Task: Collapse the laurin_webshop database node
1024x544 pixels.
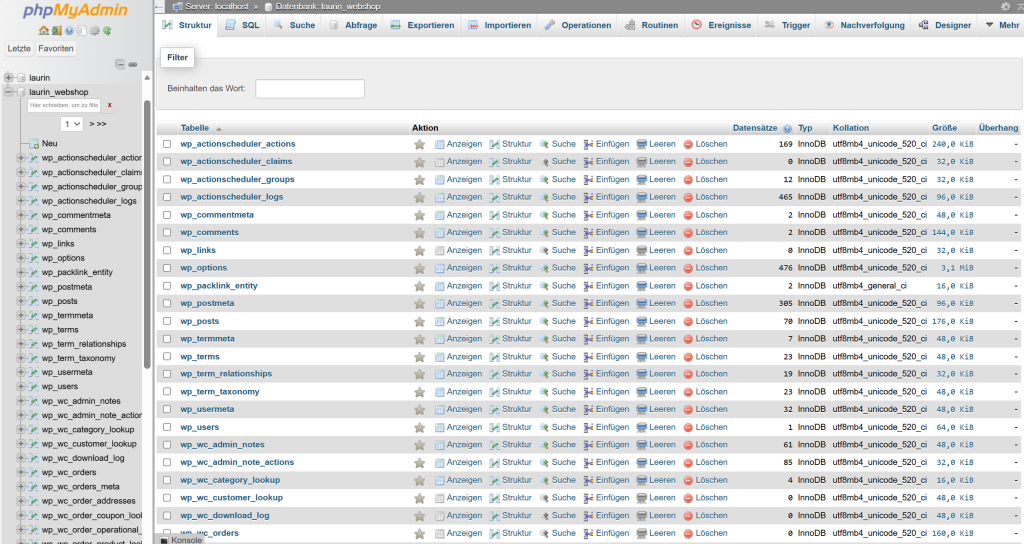Action: 9,92
